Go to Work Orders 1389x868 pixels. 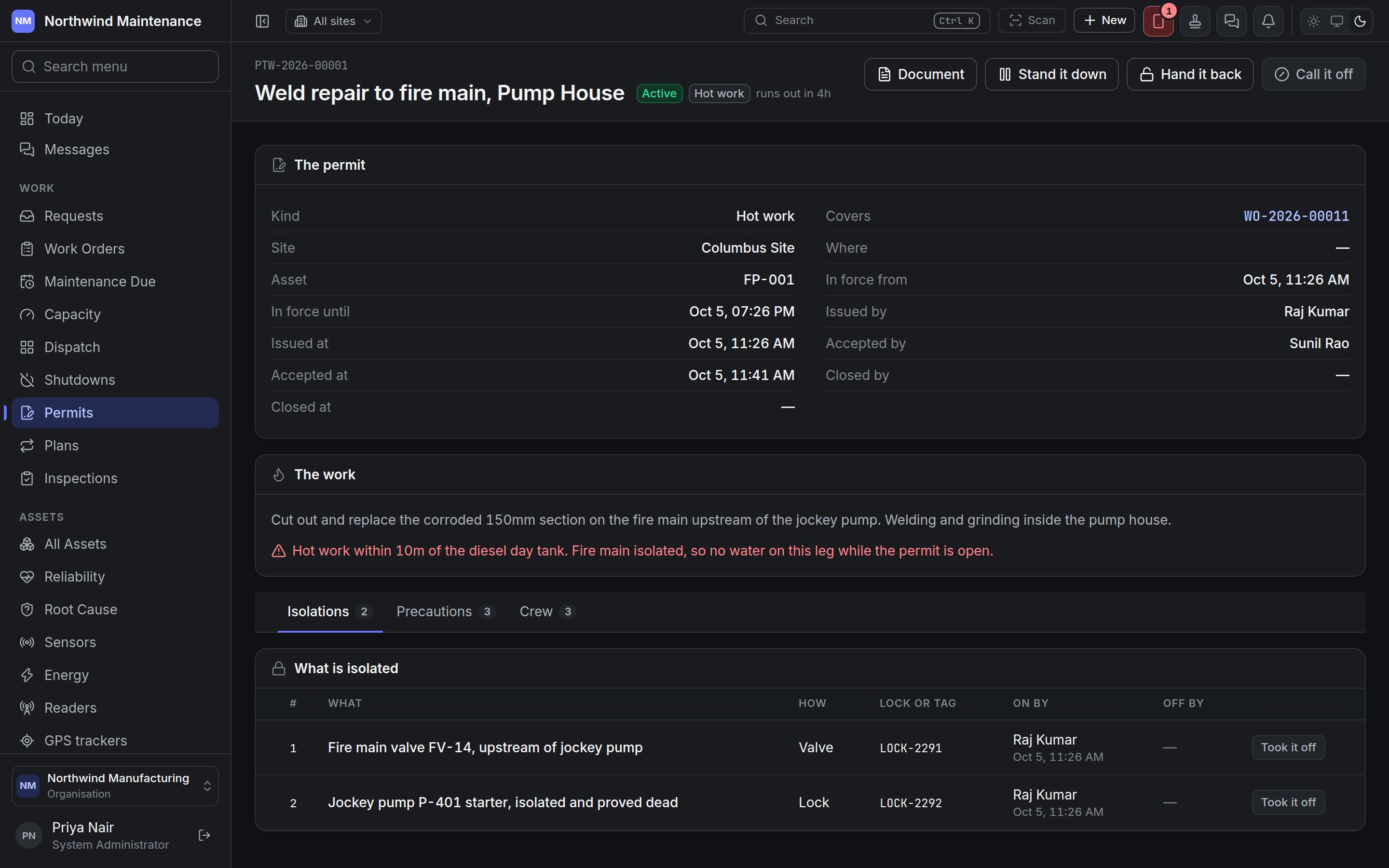[115, 248]
